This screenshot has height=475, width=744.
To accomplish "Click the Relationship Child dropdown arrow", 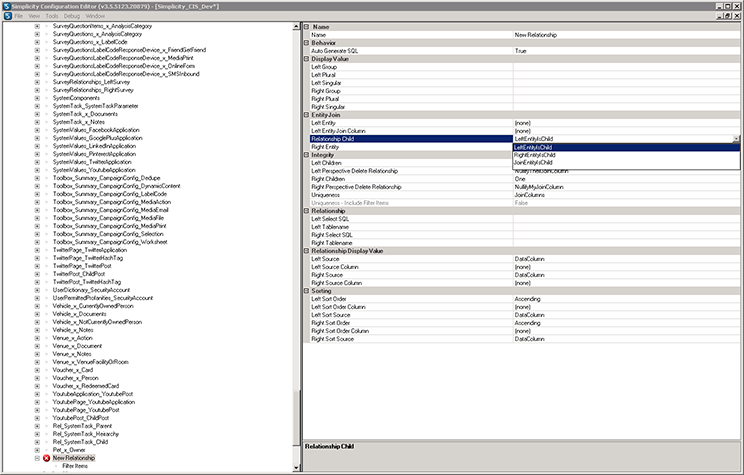I will (x=736, y=139).
